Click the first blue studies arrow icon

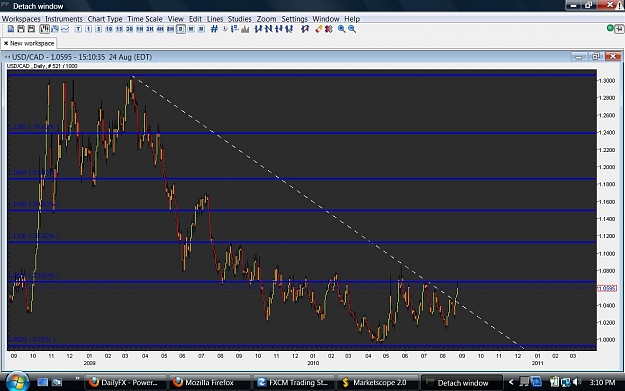click(x=258, y=29)
